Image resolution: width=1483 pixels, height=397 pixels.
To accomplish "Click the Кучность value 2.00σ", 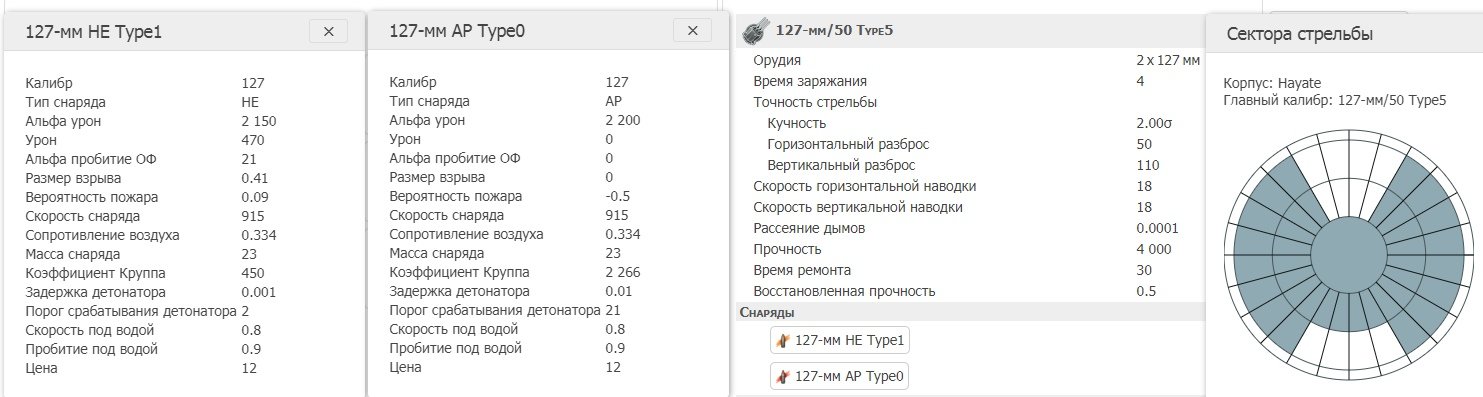I will 1154,123.
